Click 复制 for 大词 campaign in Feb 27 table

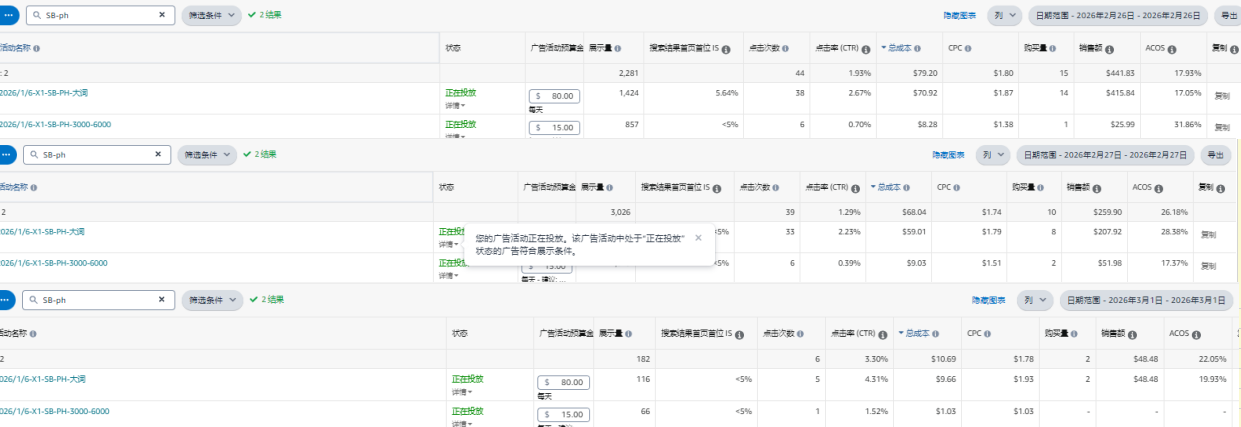coord(1209,235)
